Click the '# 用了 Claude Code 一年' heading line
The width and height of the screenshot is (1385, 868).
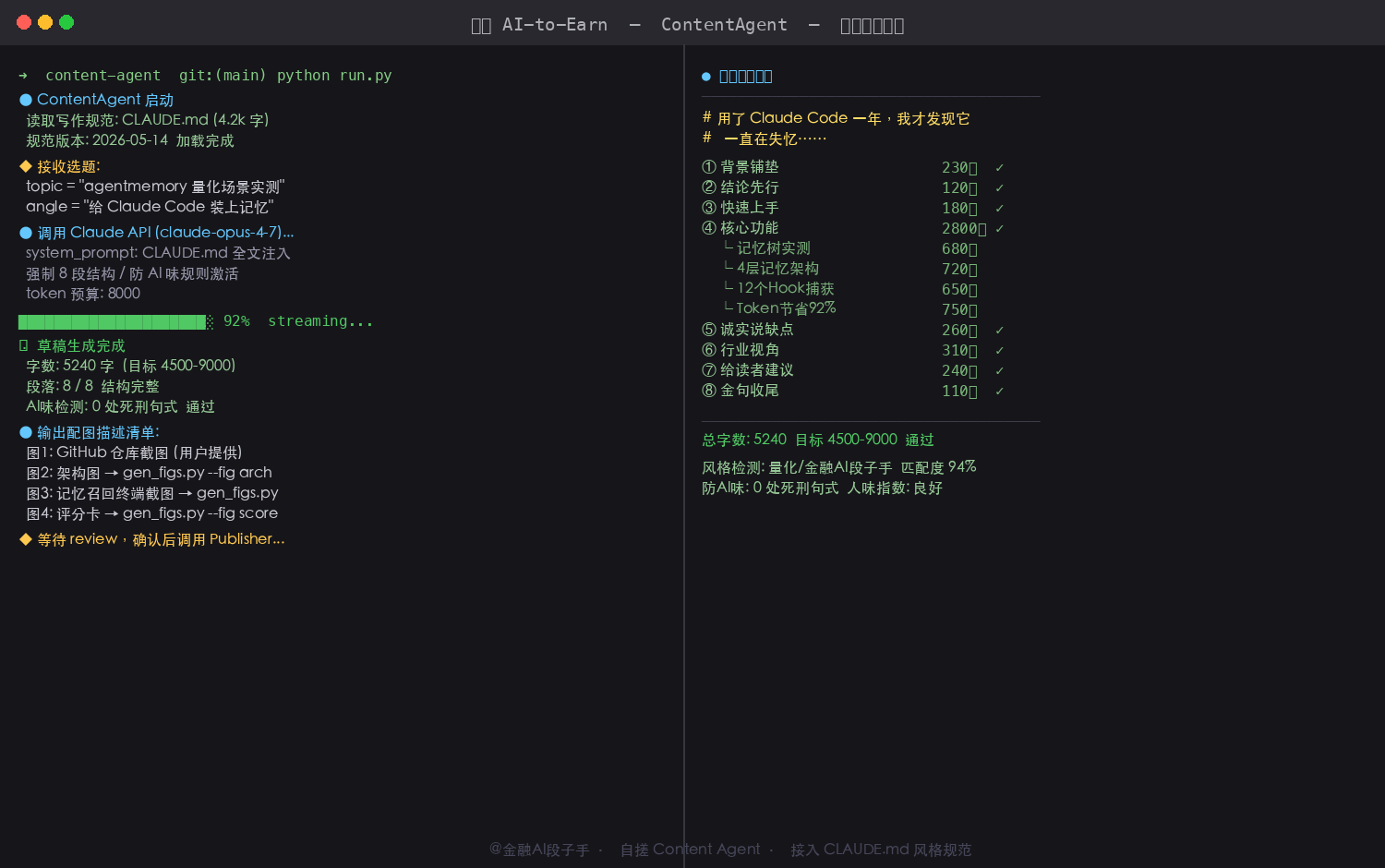[x=836, y=118]
